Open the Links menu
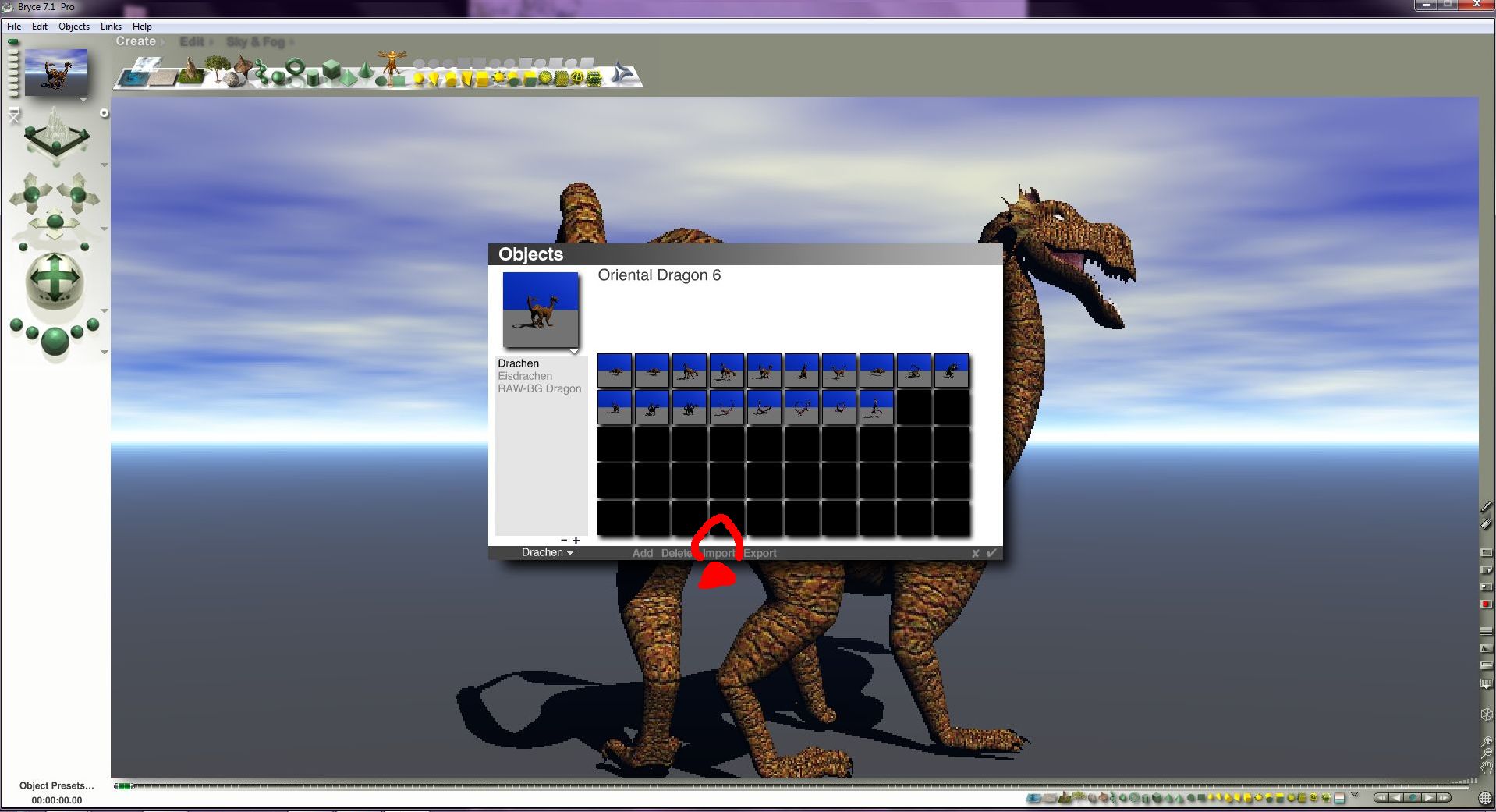This screenshot has width=1496, height=812. click(x=111, y=27)
